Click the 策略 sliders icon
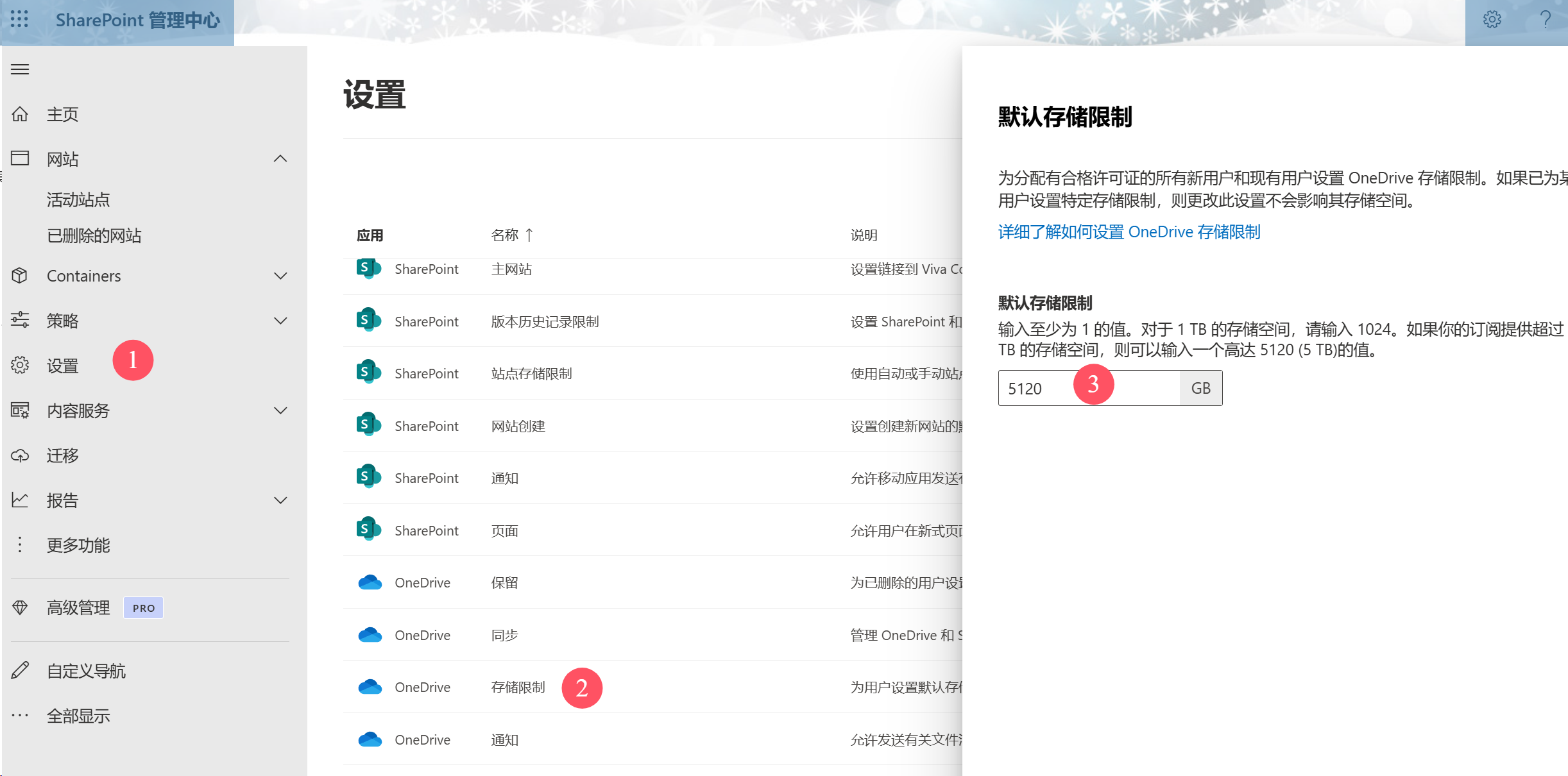 [x=20, y=320]
